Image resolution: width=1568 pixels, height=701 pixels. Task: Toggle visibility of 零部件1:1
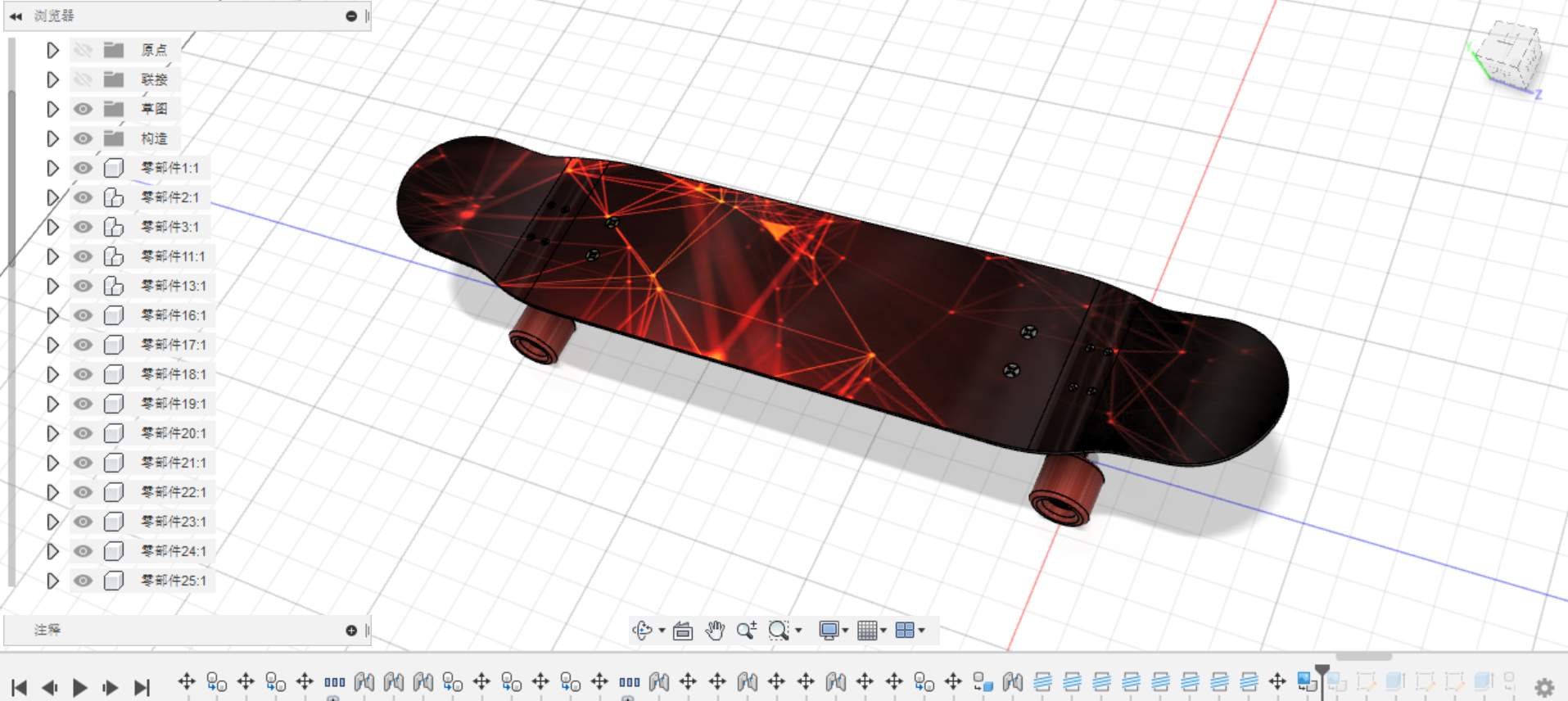(83, 168)
